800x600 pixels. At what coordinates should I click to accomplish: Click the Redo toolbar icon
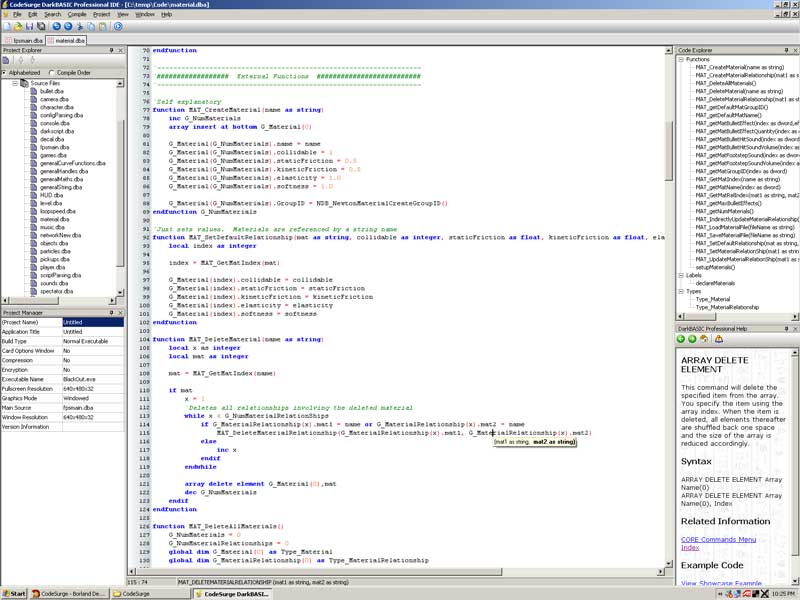pos(68,27)
